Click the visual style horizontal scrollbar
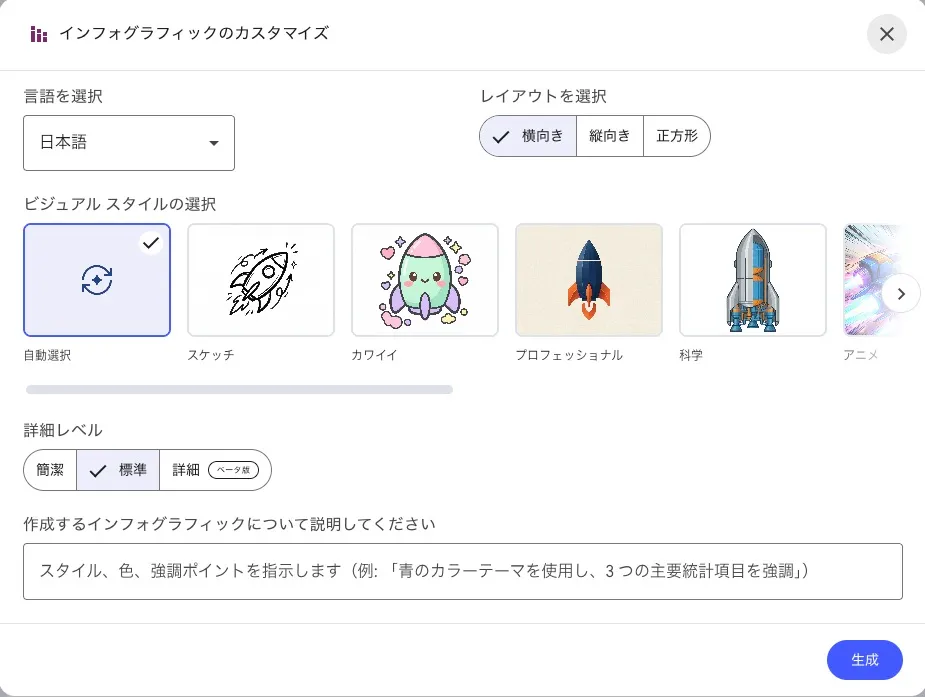This screenshot has height=697, width=925. pos(239,390)
